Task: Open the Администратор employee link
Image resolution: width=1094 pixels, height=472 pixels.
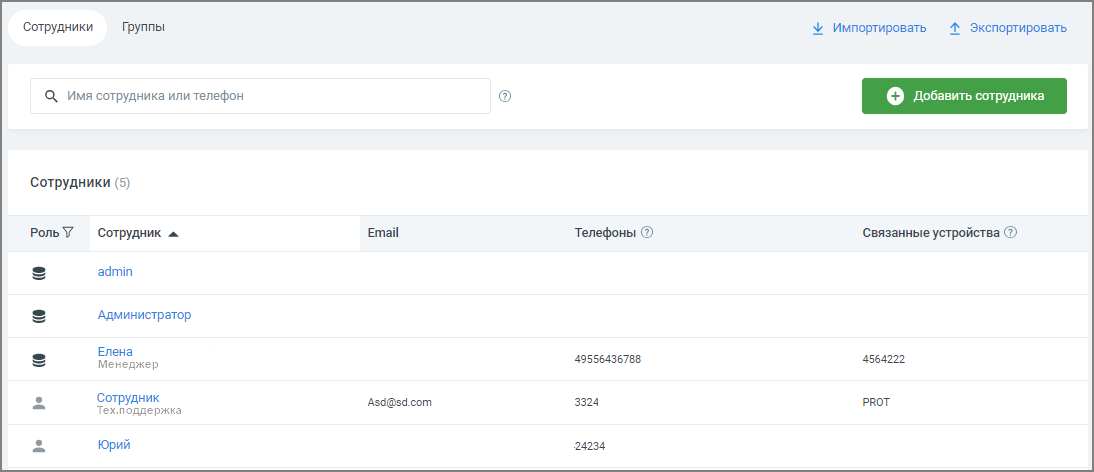Action: (144, 315)
